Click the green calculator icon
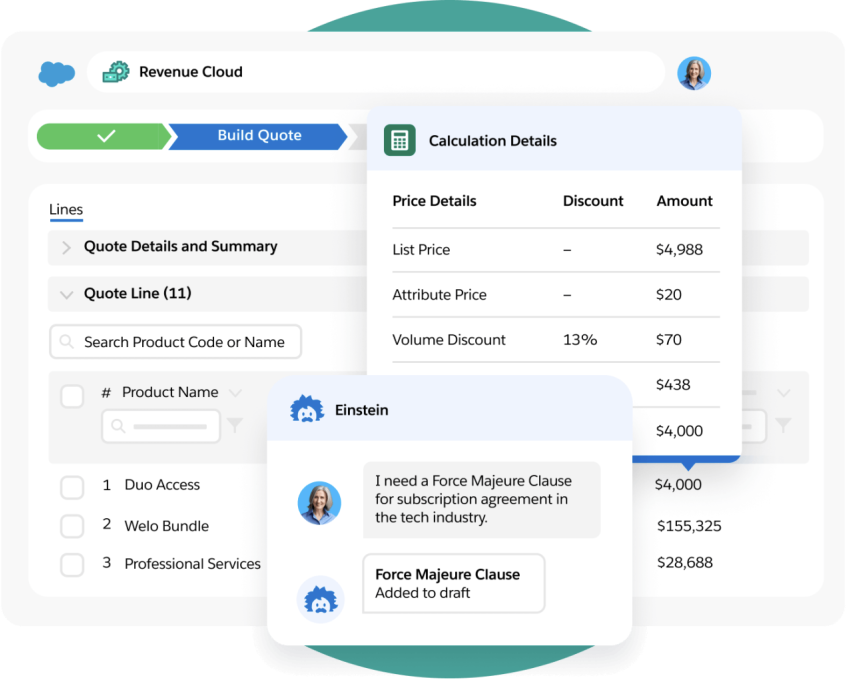This screenshot has width=846, height=679. pyautogui.click(x=400, y=140)
